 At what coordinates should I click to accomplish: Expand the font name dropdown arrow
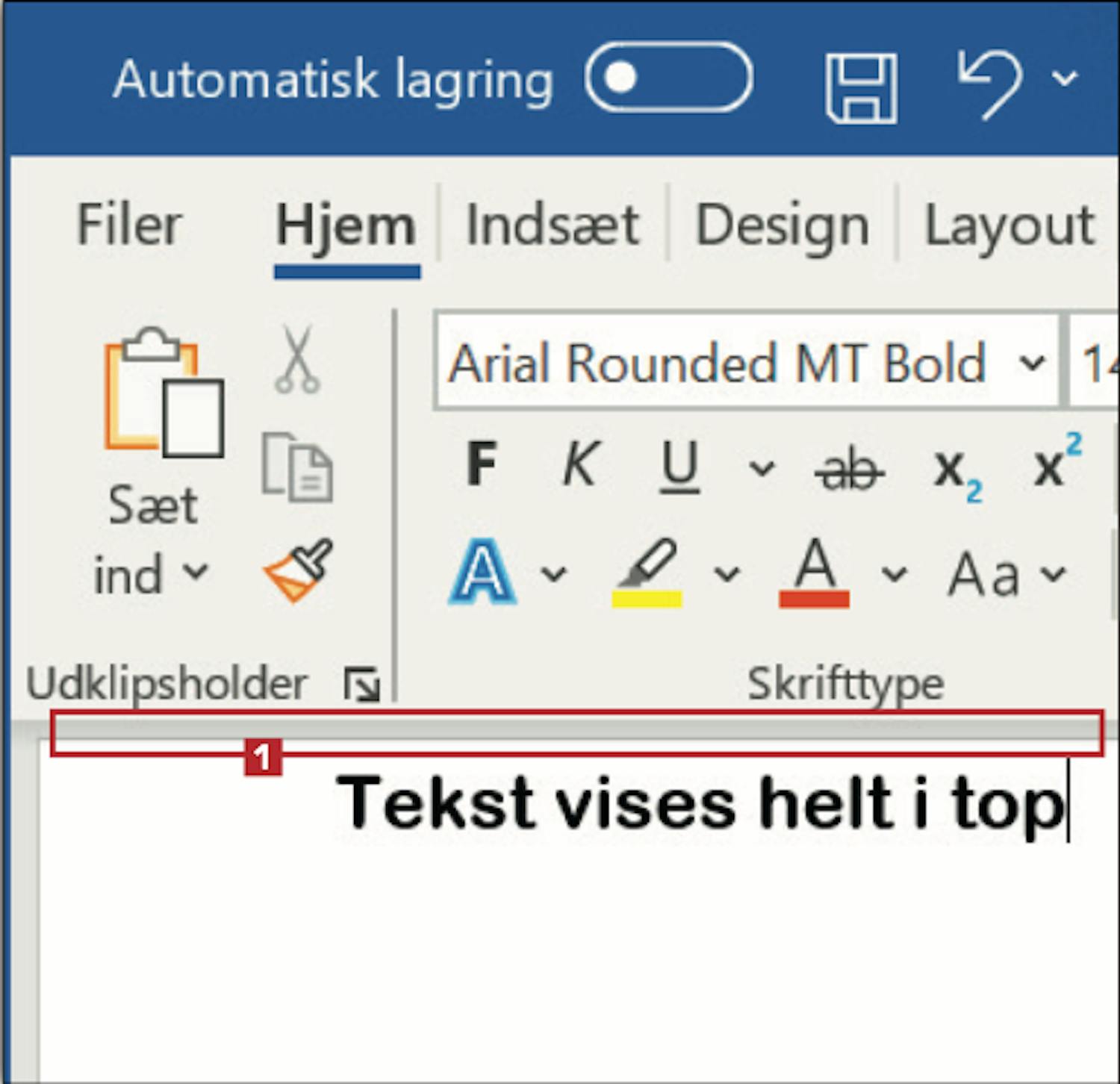pyautogui.click(x=1032, y=364)
